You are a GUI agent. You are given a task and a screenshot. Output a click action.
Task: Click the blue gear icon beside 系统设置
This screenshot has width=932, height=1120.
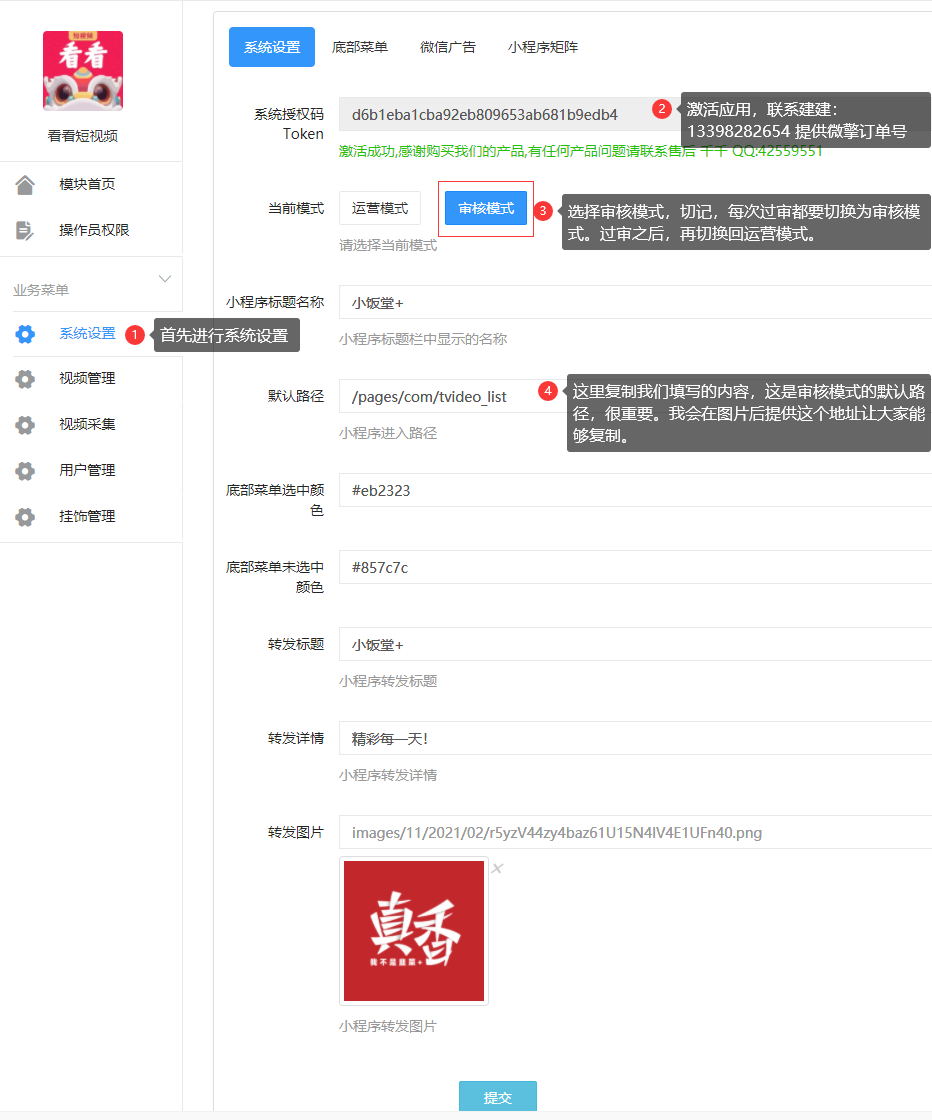(25, 334)
